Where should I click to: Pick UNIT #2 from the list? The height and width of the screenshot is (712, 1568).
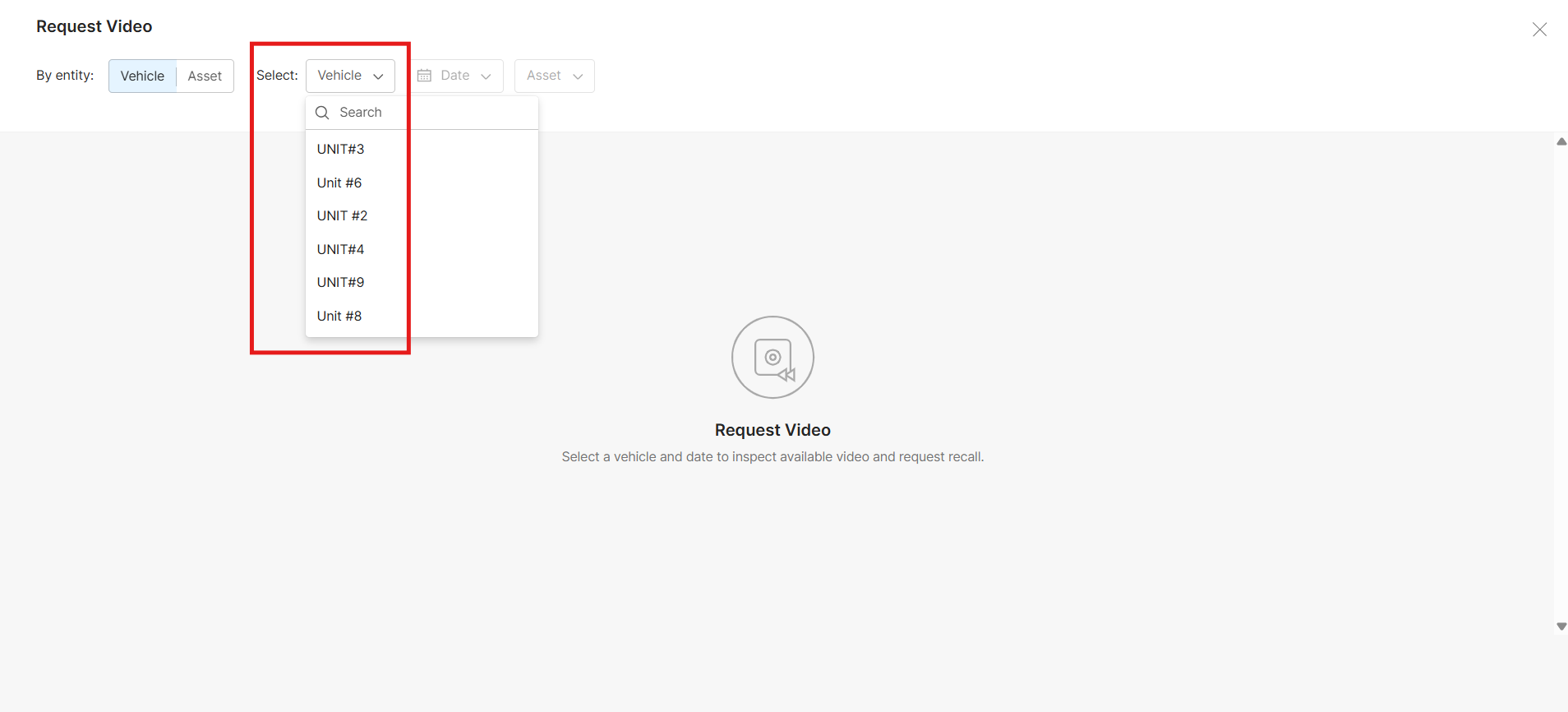(x=342, y=215)
